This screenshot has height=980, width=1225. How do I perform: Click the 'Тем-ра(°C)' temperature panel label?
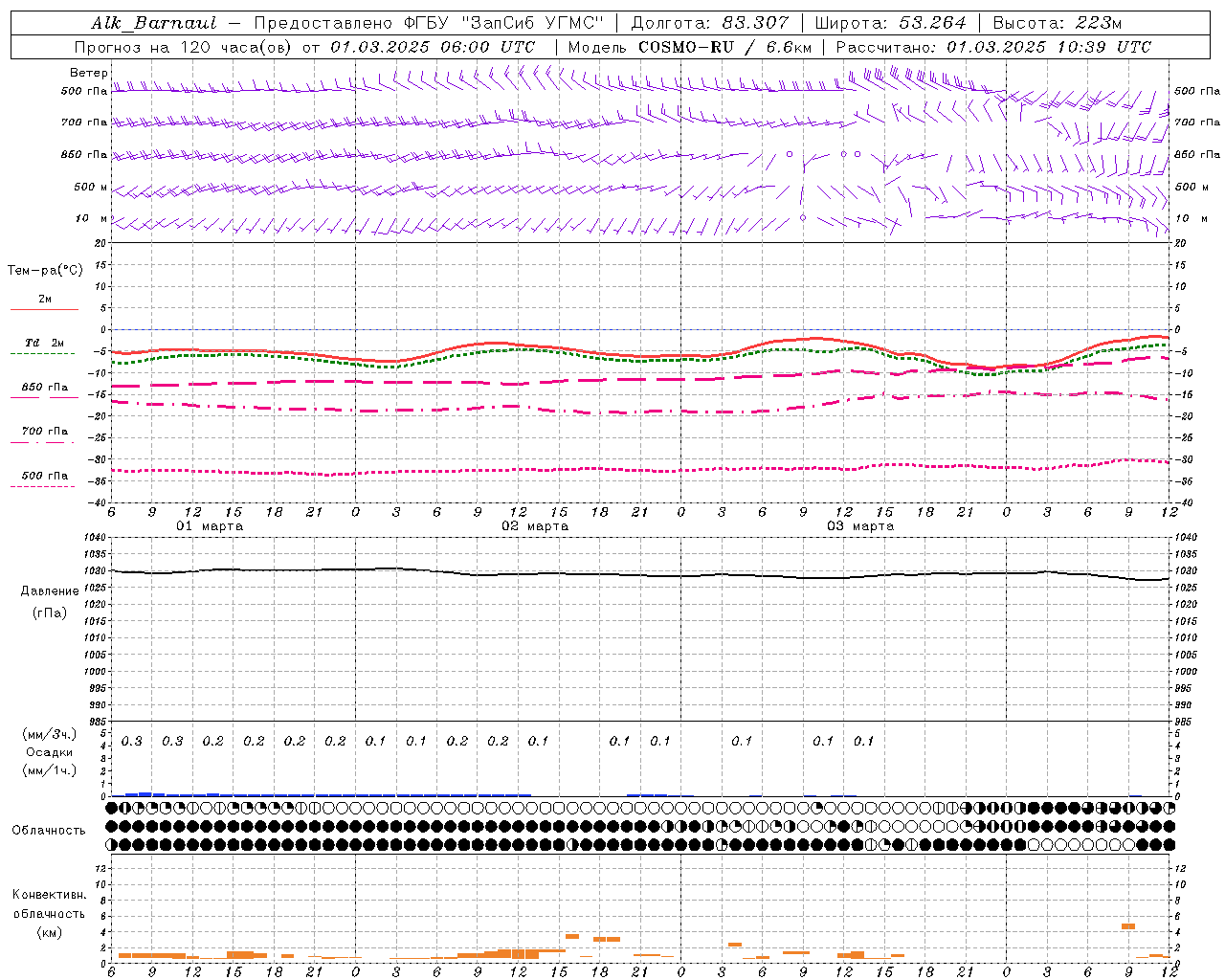[x=45, y=271]
